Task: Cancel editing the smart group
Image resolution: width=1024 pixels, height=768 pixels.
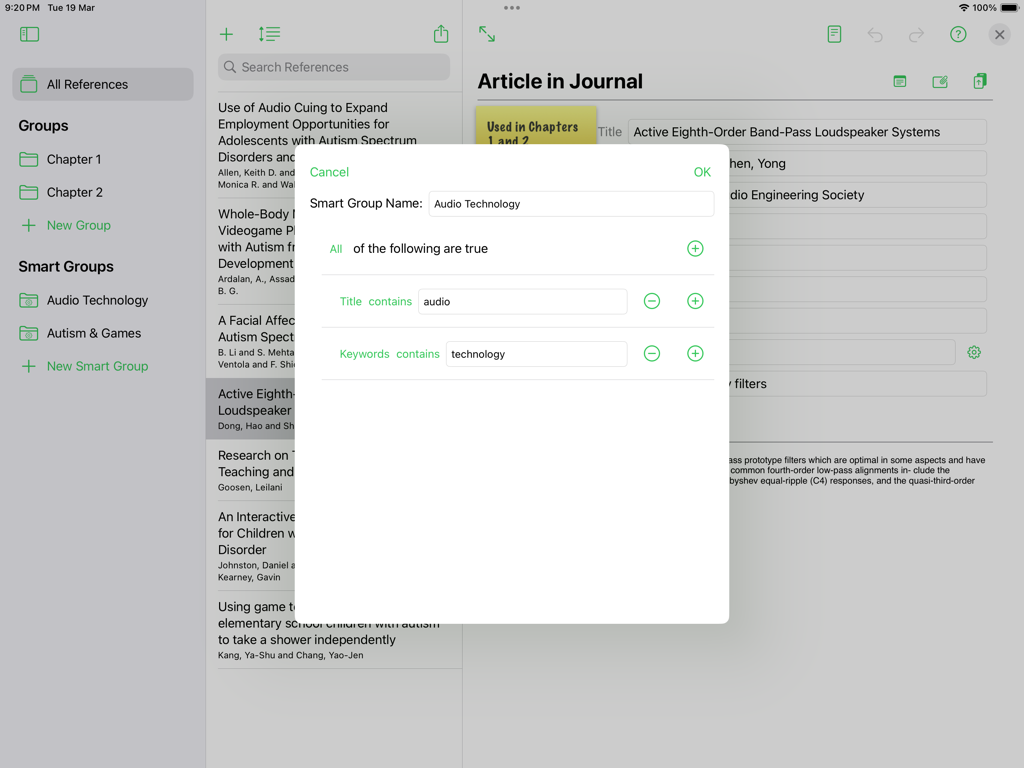Action: tap(329, 171)
